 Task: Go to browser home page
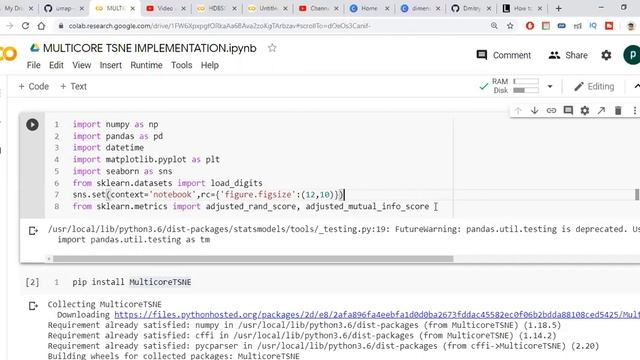(41, 26)
